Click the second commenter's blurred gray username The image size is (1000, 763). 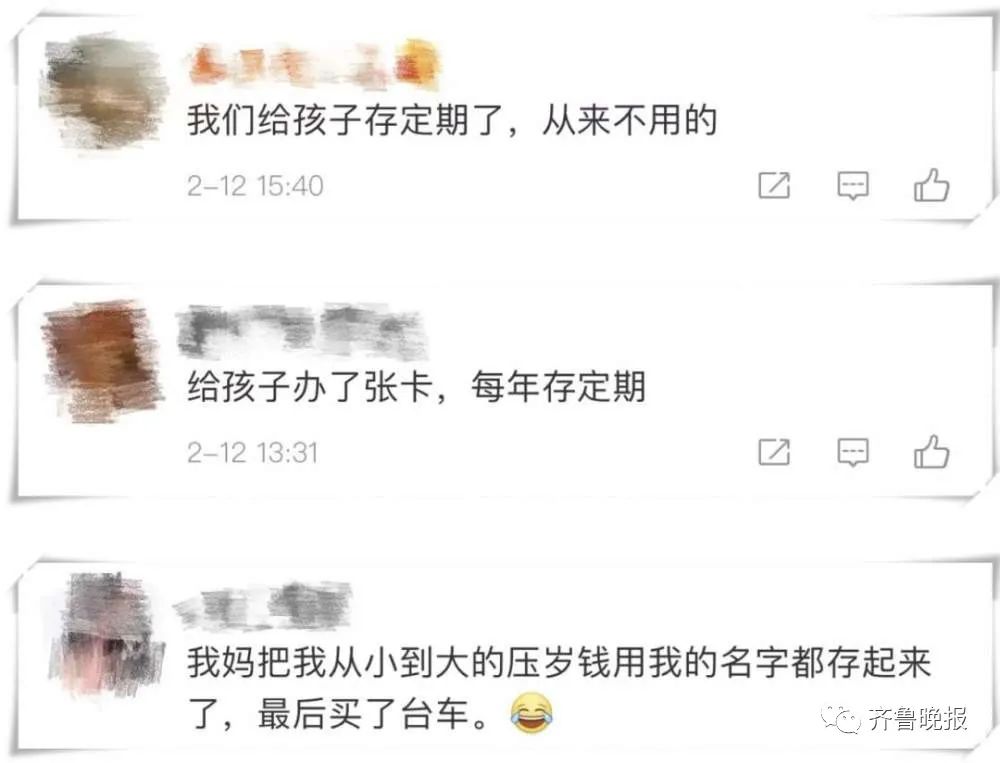pos(301,332)
